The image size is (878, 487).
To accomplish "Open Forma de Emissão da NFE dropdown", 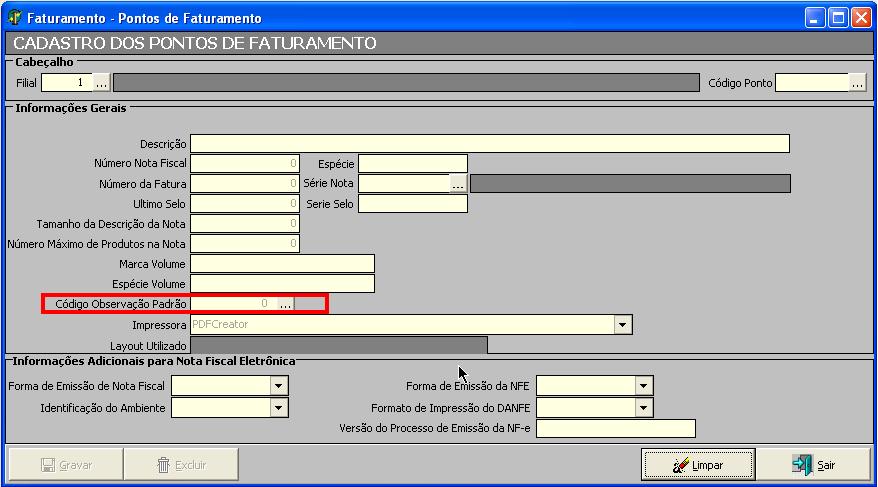I will (644, 386).
